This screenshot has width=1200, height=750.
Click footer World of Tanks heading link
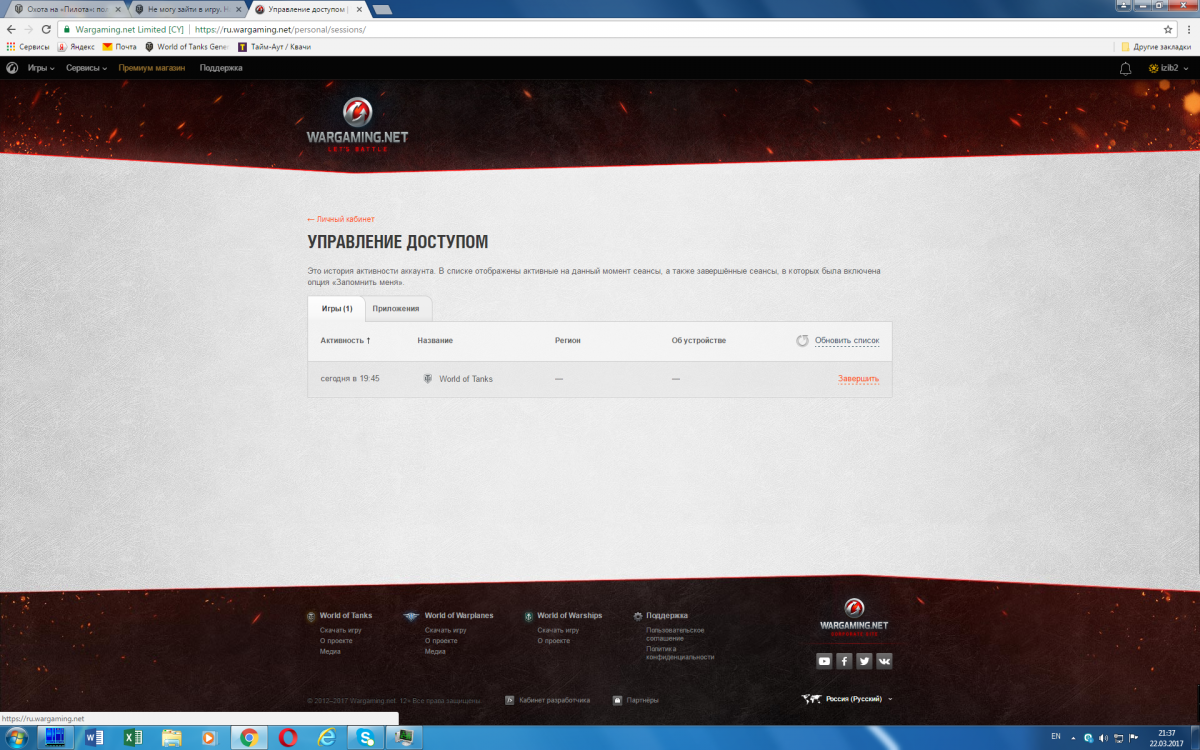click(346, 616)
